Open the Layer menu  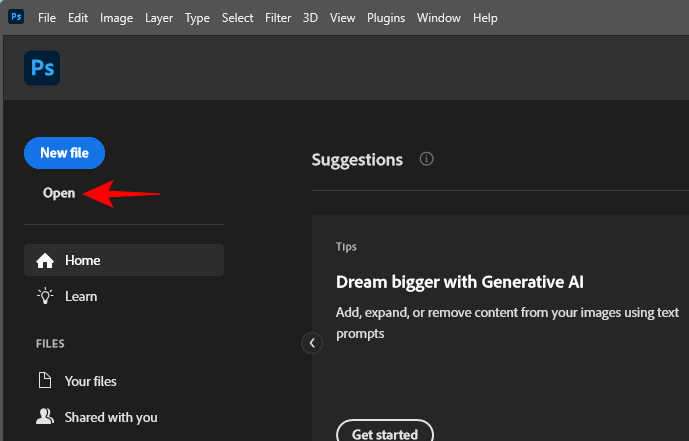[x=159, y=18]
